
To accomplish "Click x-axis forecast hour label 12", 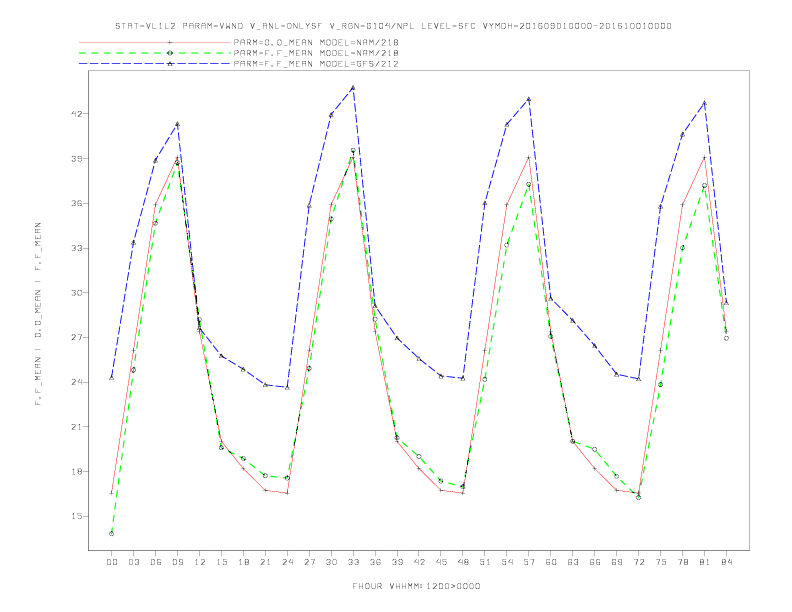I will coord(200,562).
